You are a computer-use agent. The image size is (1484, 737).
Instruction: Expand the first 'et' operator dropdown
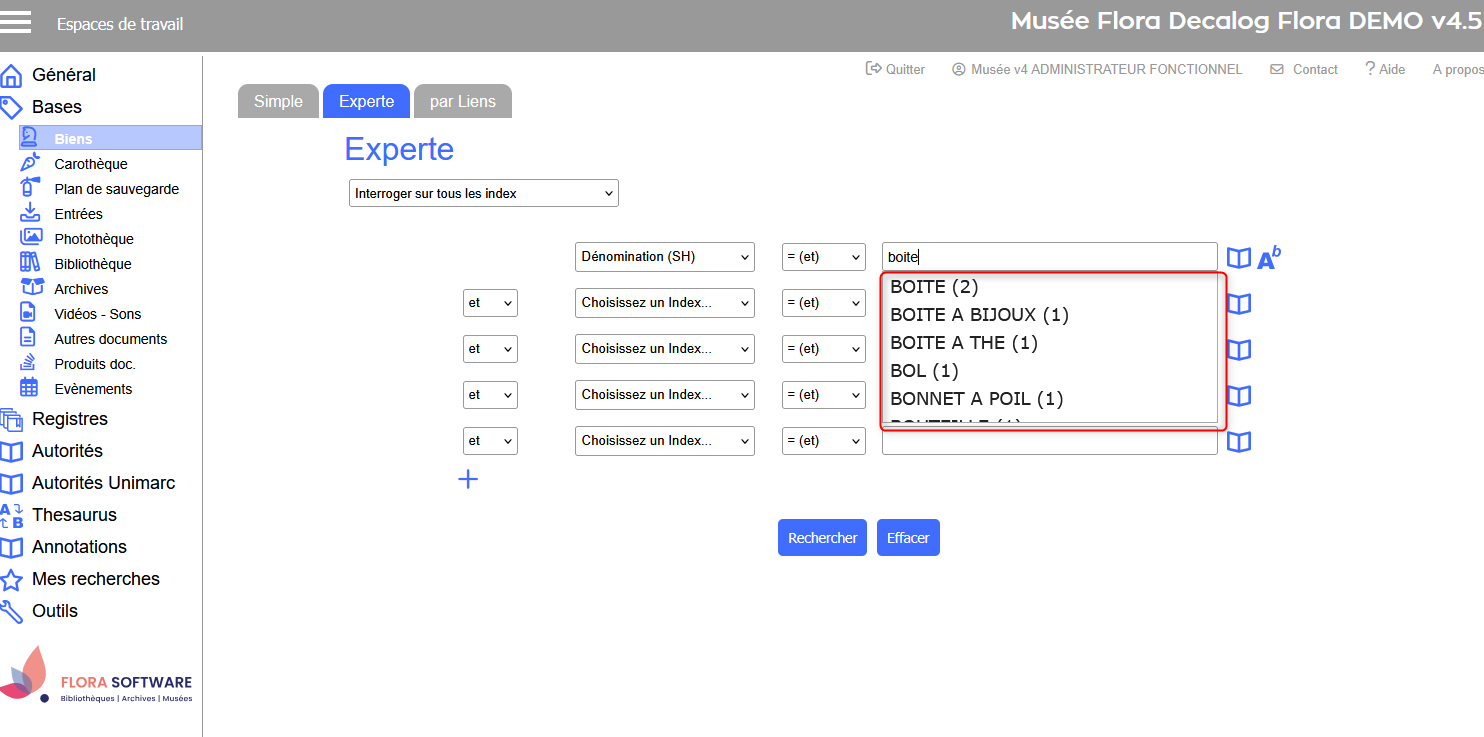click(490, 303)
